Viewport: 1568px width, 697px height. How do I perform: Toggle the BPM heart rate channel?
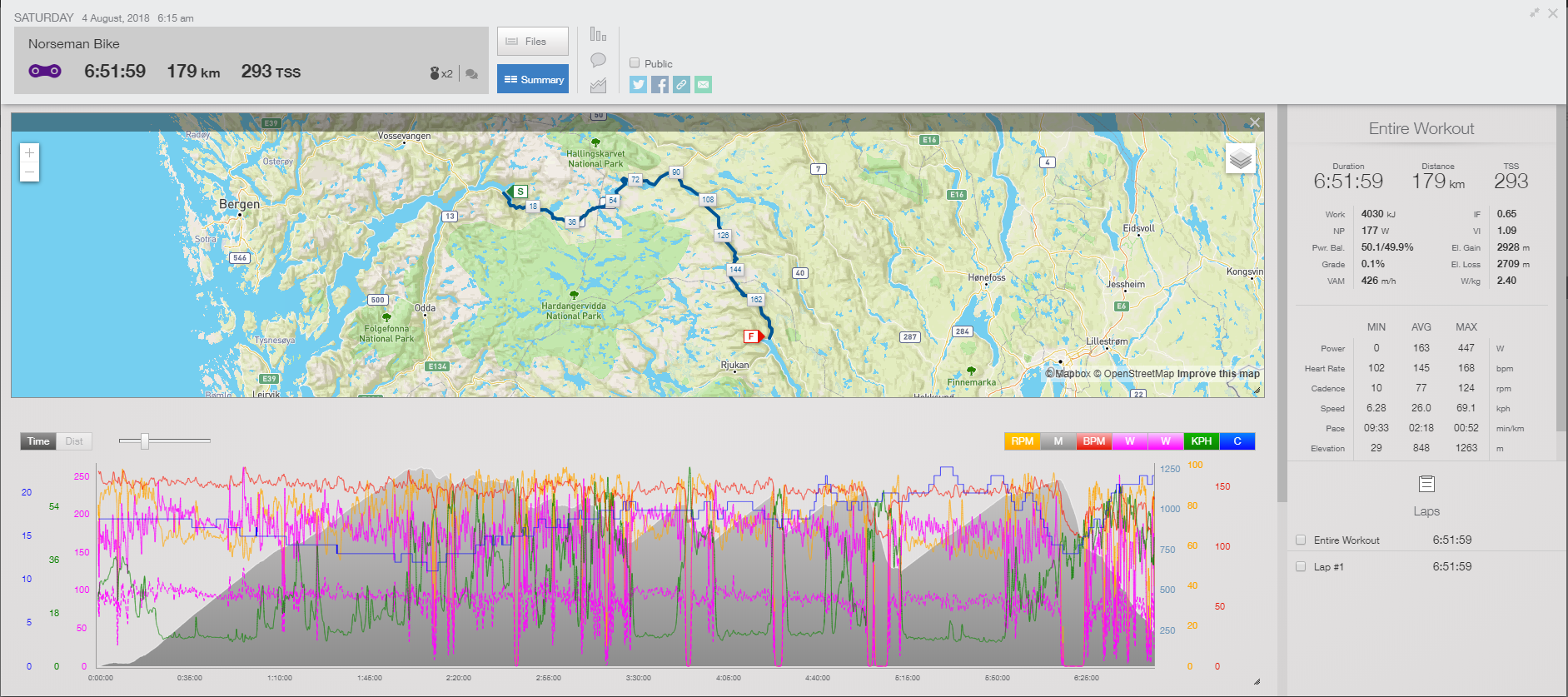pos(1093,441)
